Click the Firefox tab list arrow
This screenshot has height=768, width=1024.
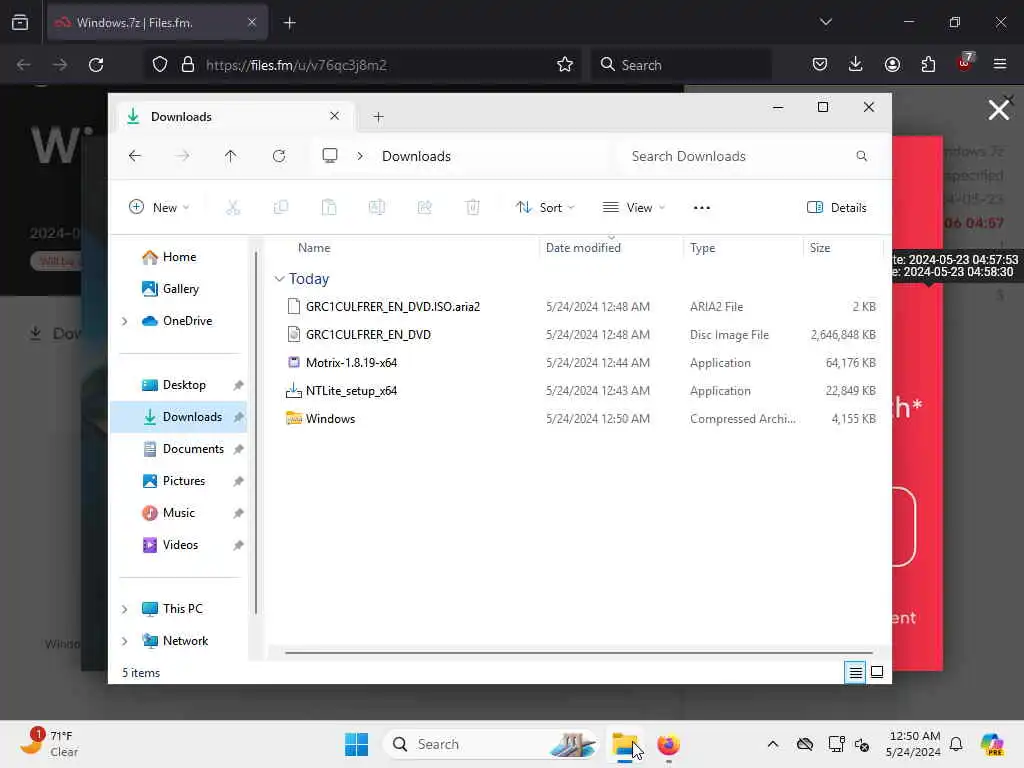click(825, 22)
